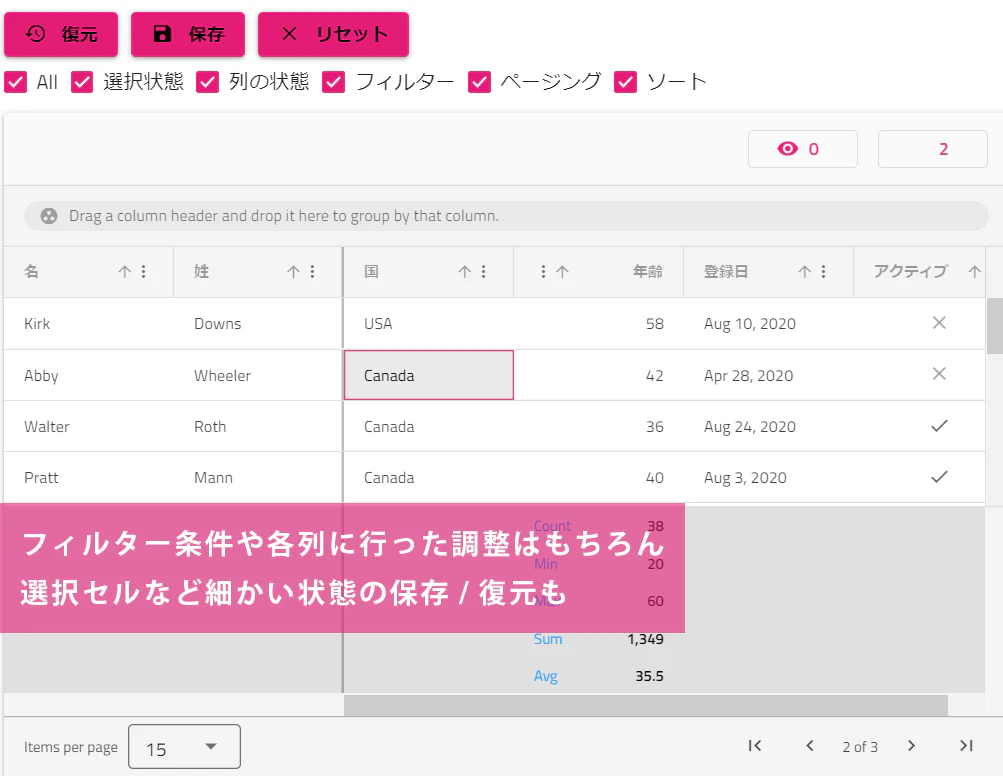The width and height of the screenshot is (1003, 776).
Task: Click the horizontal scrollbar below the grid
Action: (x=645, y=705)
